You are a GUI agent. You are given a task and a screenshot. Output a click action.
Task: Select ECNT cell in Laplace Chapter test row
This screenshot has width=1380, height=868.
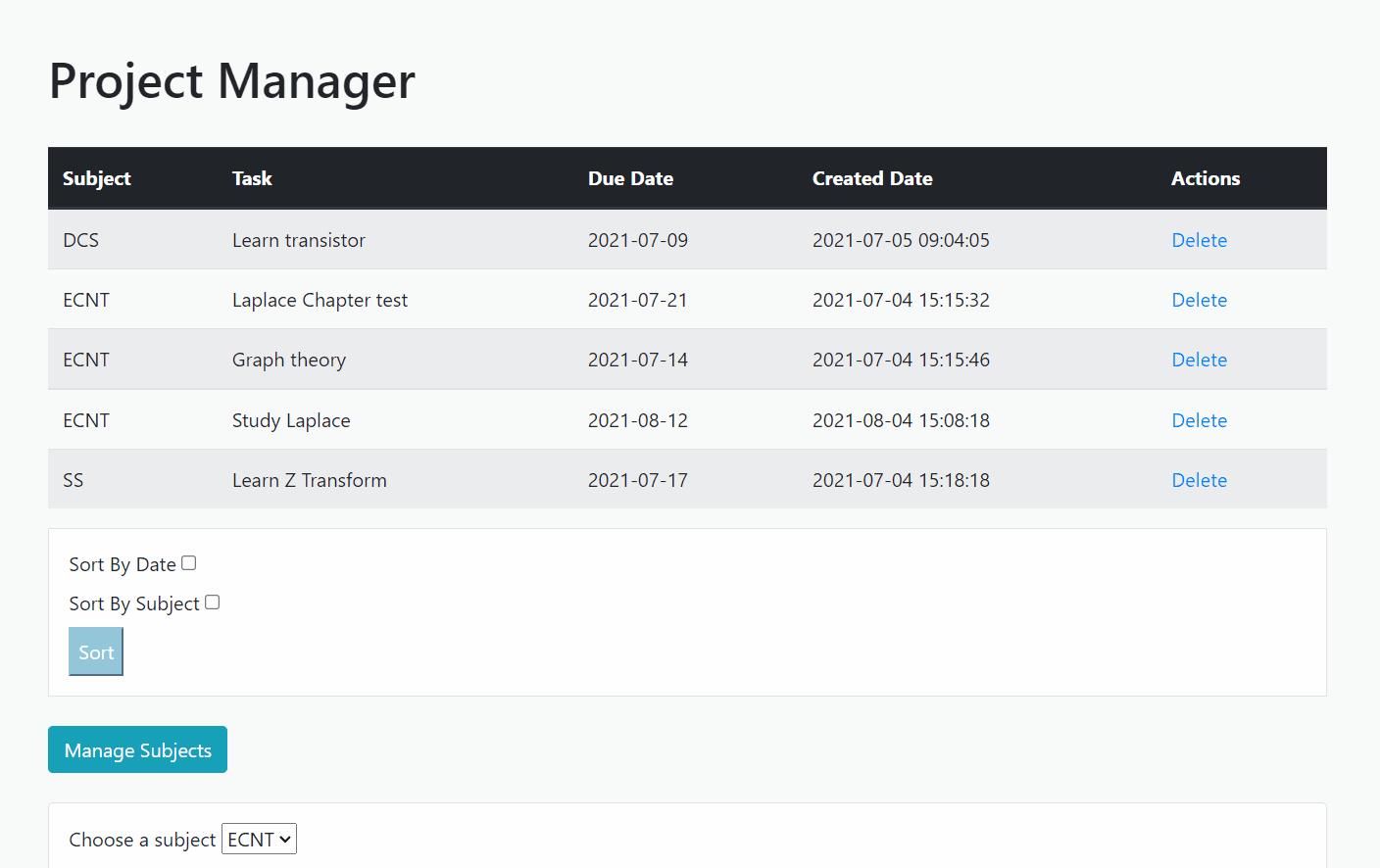(86, 300)
